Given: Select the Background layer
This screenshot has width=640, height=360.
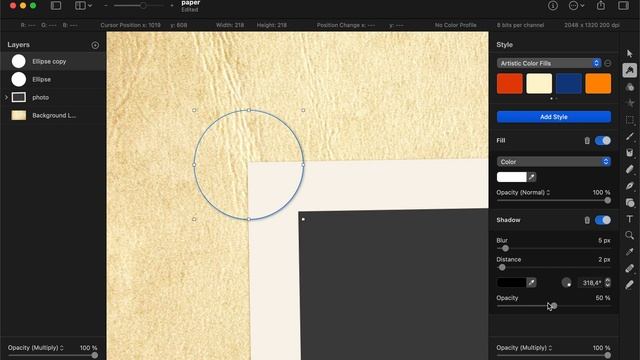Looking at the screenshot, I should (x=53, y=115).
